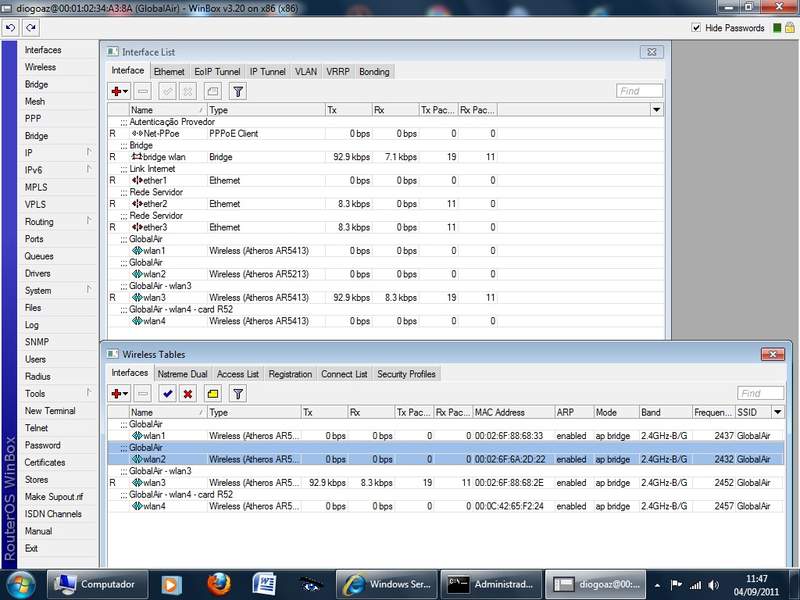
Task: Click the Redo arrow in WinBox toolbar
Action: point(31,28)
